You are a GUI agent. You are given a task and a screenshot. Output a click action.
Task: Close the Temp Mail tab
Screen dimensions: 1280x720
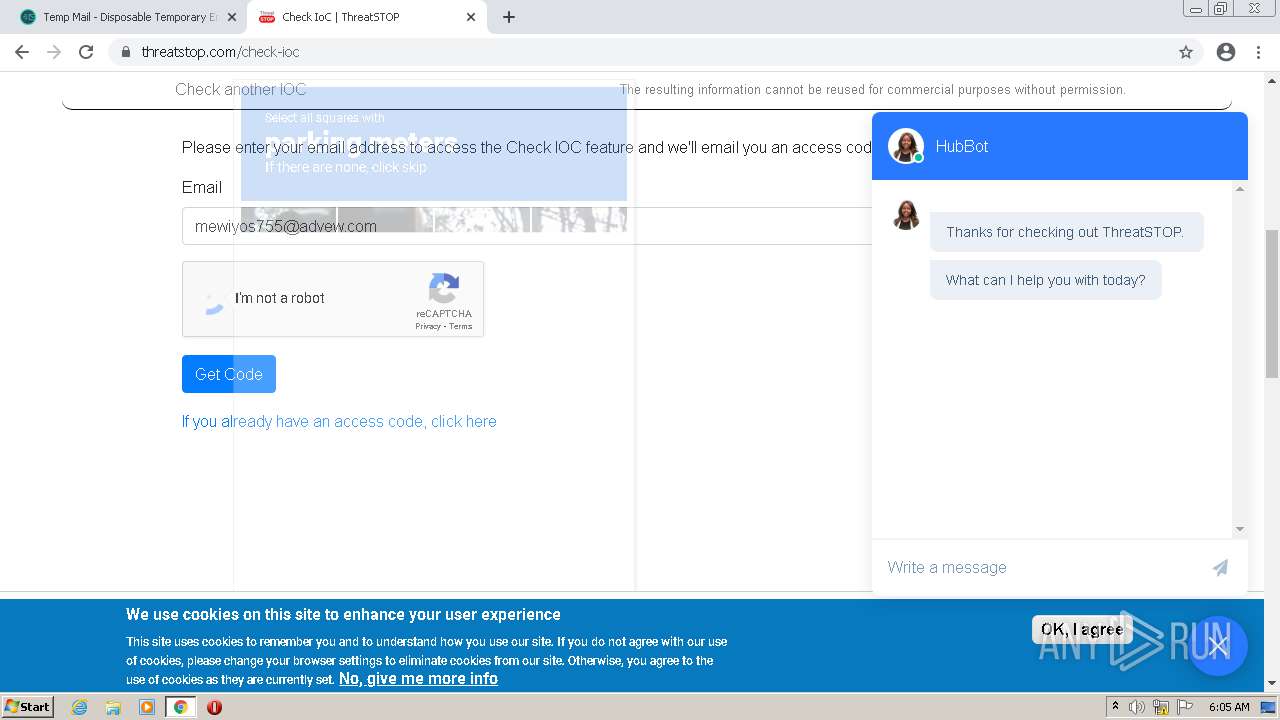coord(232,17)
